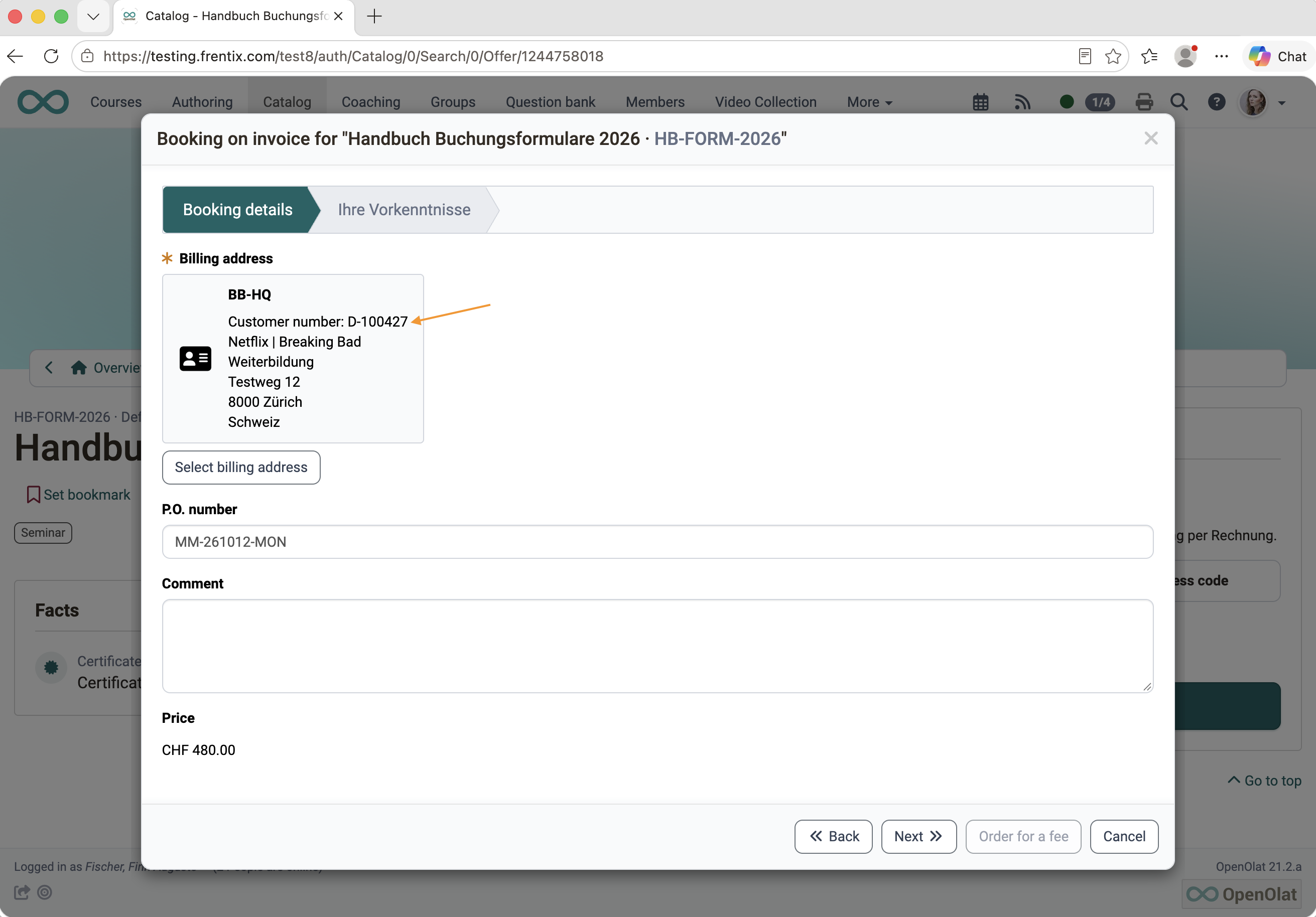Viewport: 1316px width, 917px height.
Task: Click the print icon in navigation bar
Action: (1143, 102)
